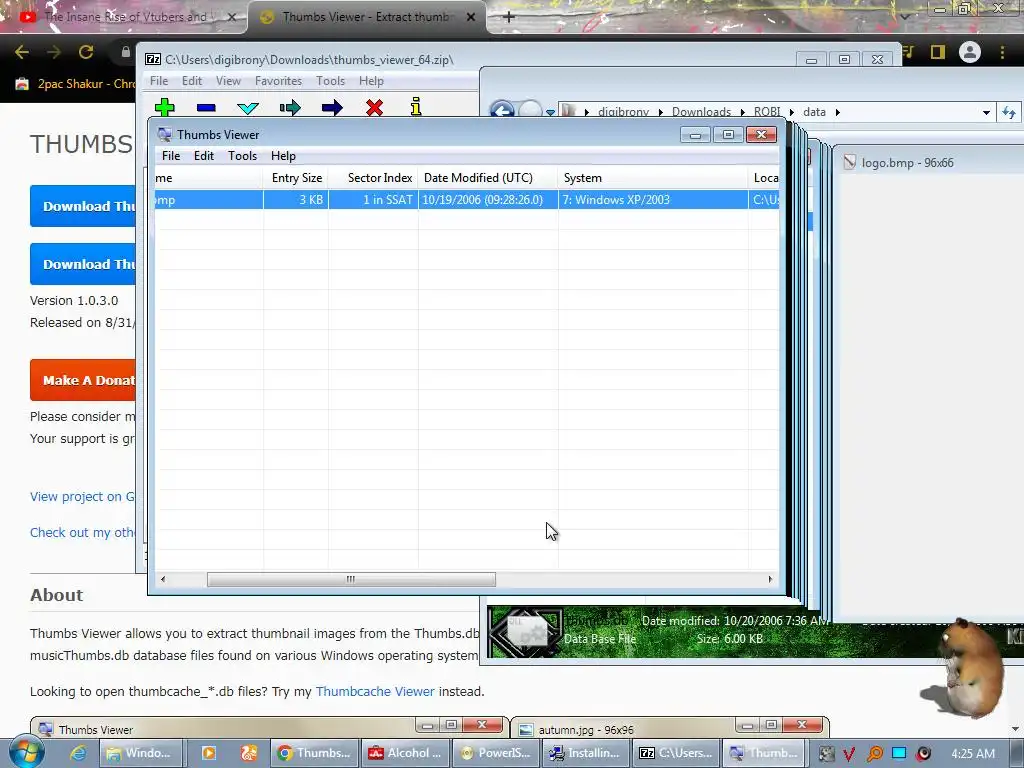This screenshot has width=1024, height=768.
Task: Open the Help menu in Thumbs Viewer
Action: pyautogui.click(x=283, y=155)
